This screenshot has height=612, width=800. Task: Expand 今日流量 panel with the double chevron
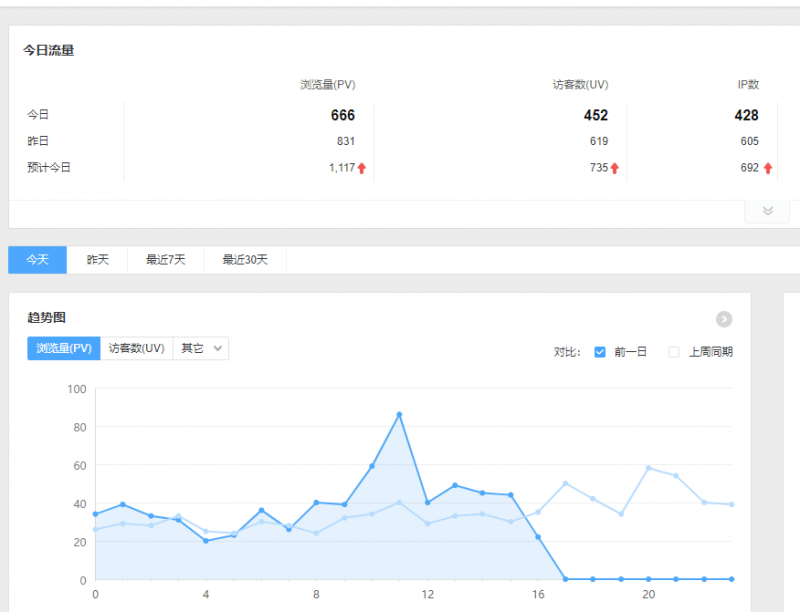click(x=767, y=211)
